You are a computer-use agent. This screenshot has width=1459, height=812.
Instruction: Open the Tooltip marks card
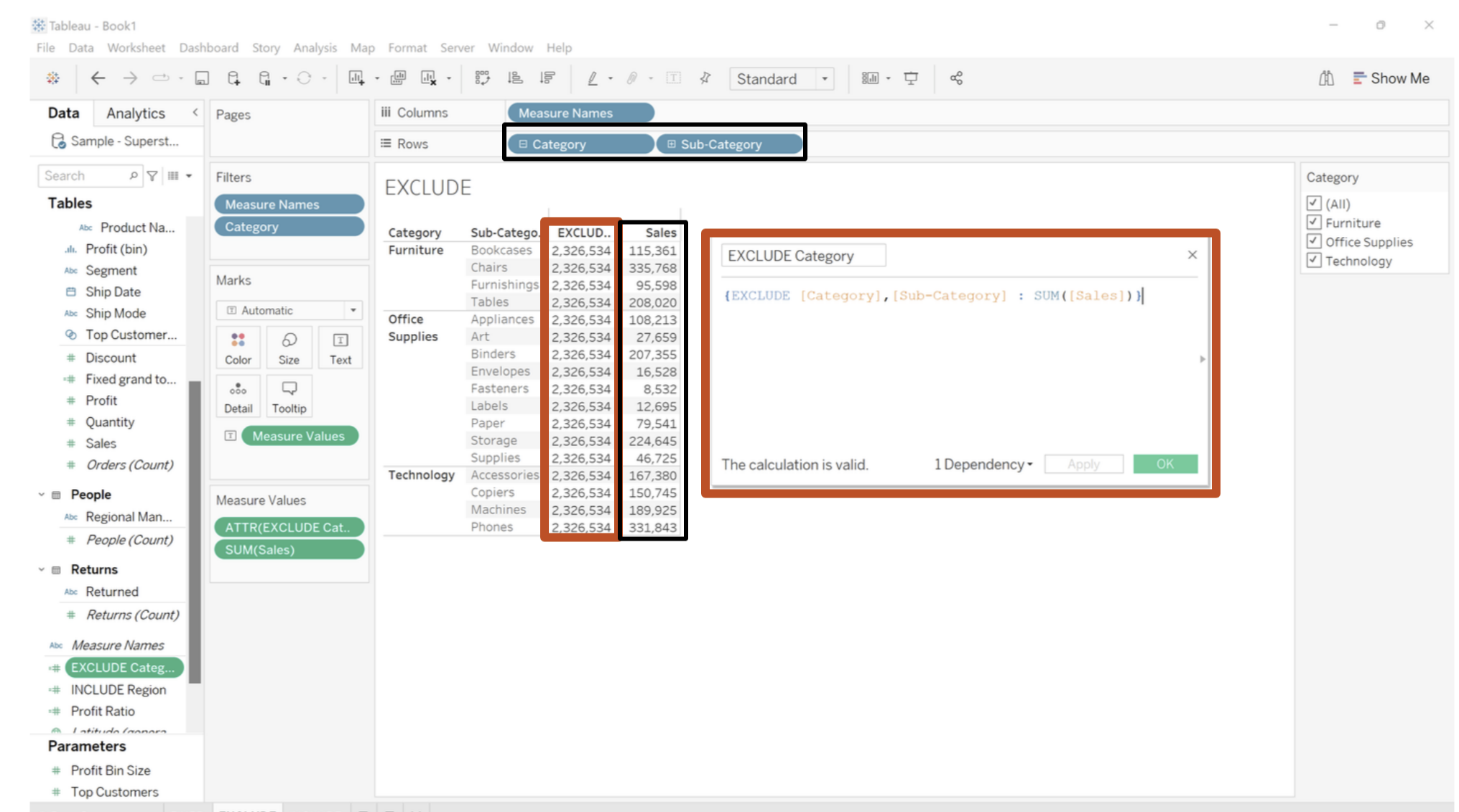pos(289,396)
